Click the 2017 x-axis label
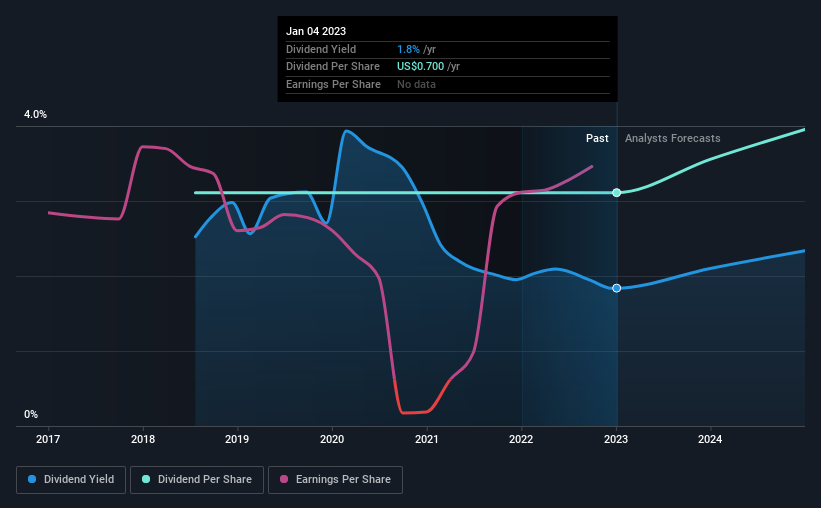 48,439
